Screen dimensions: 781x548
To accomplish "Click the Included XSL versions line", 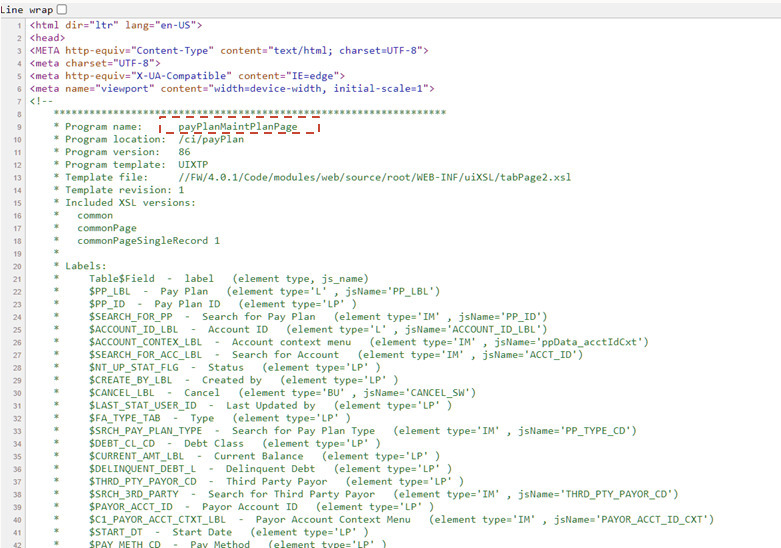I will click(x=125, y=203).
